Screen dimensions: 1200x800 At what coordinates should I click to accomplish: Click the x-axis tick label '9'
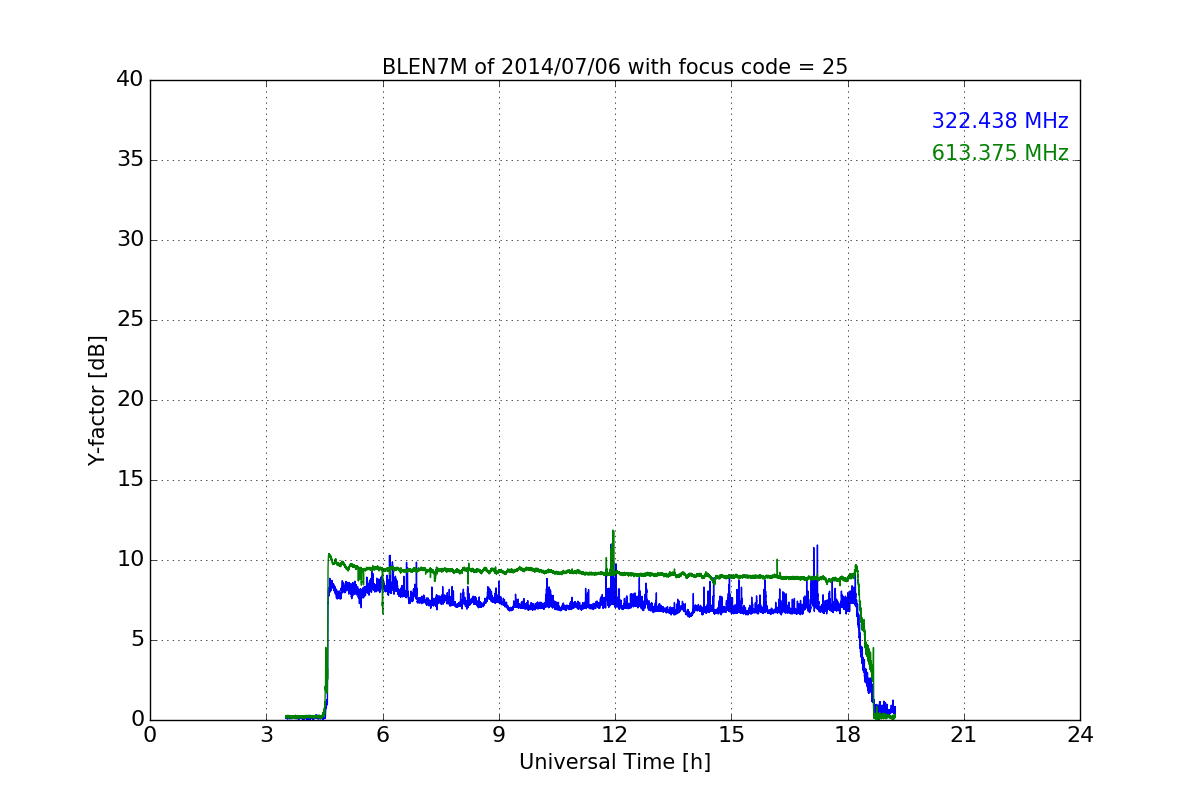point(499,735)
